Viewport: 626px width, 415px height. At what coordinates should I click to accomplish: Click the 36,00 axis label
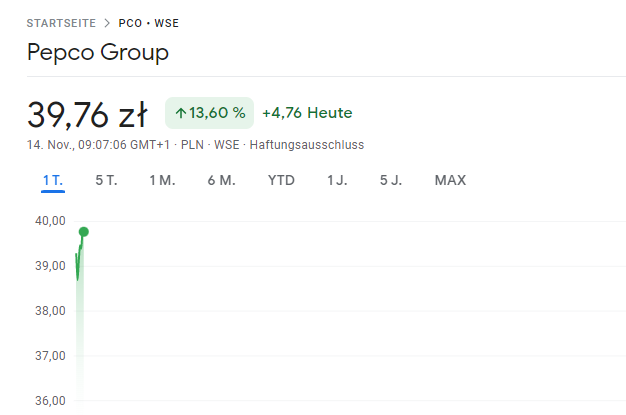coord(50,401)
